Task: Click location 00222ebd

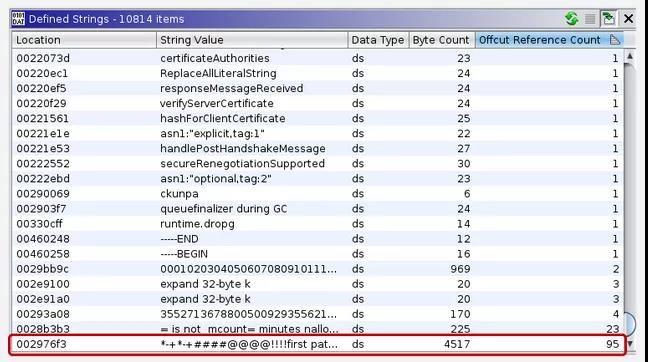Action: pos(43,179)
